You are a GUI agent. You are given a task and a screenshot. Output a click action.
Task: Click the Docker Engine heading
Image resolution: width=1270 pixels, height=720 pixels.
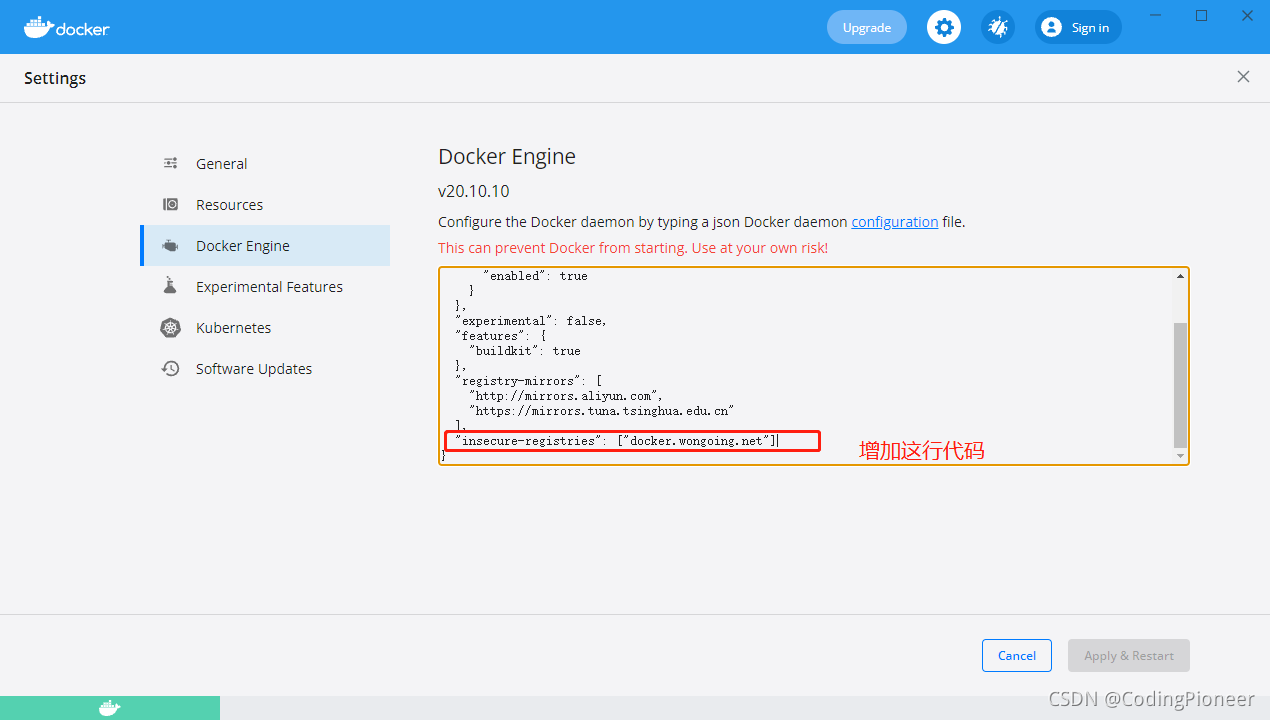tap(507, 157)
